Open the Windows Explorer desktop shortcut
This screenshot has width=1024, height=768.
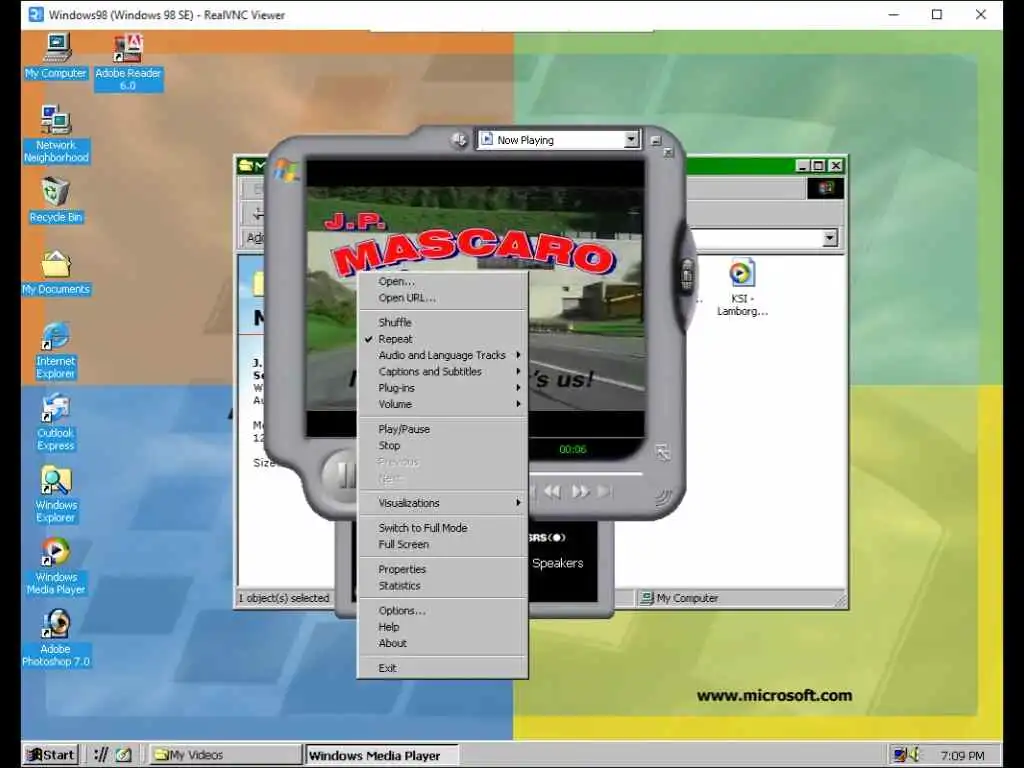click(x=56, y=494)
